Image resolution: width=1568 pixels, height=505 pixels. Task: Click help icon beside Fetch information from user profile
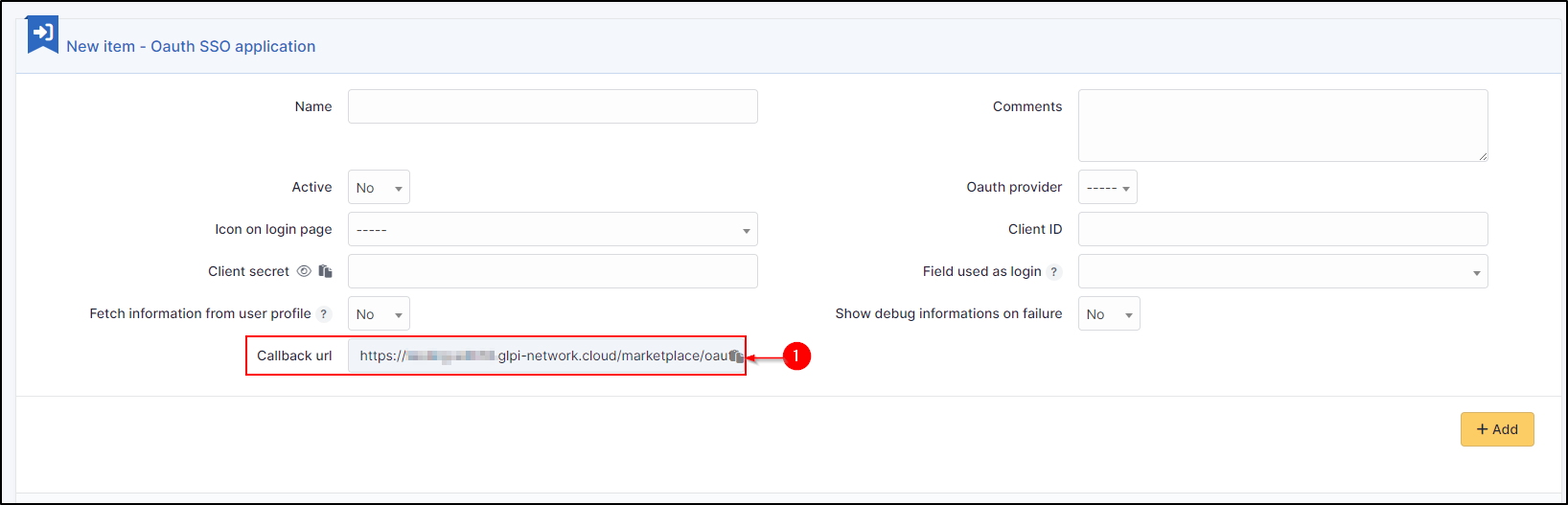coord(324,314)
